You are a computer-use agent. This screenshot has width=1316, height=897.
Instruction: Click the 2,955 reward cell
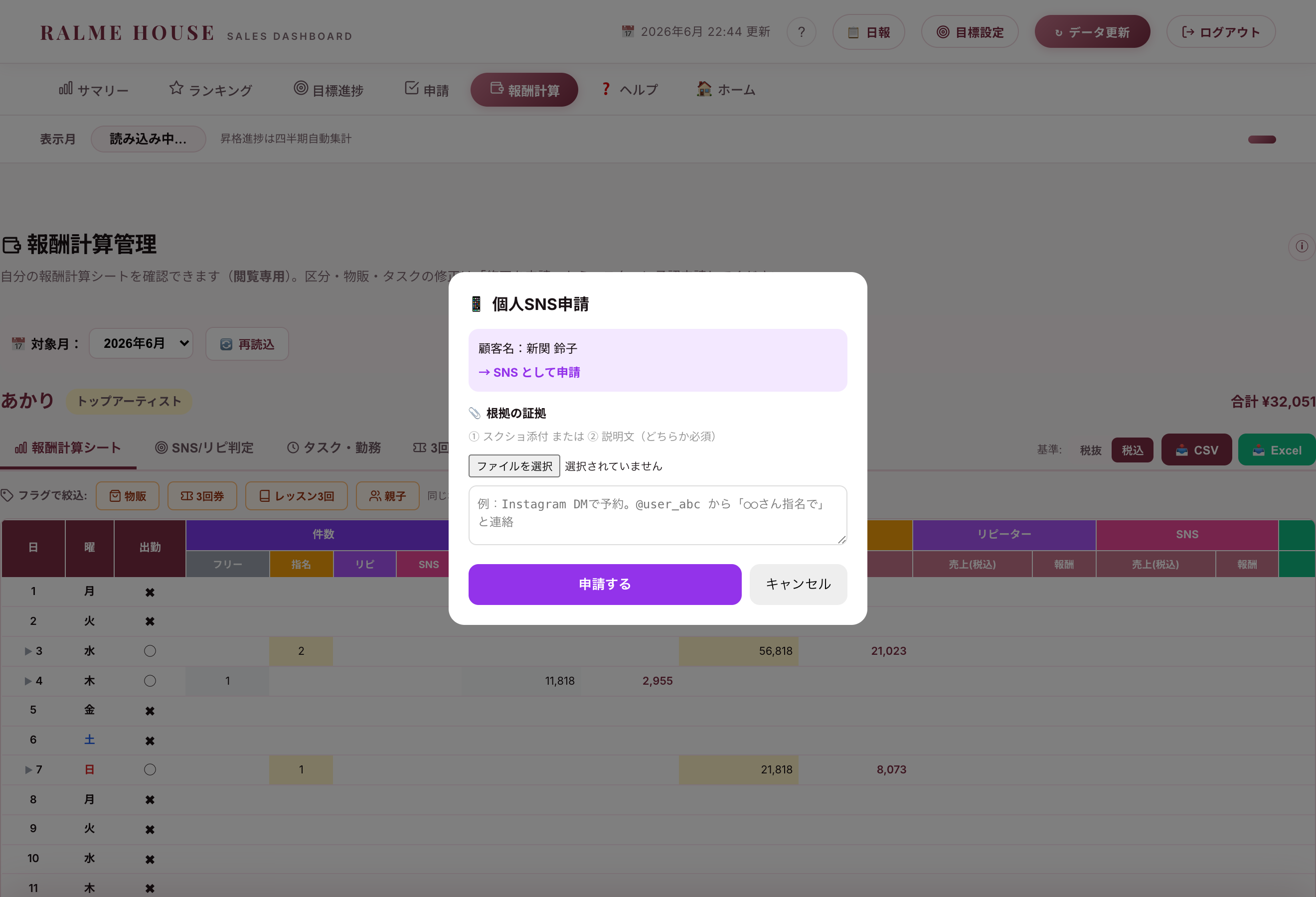[658, 681]
